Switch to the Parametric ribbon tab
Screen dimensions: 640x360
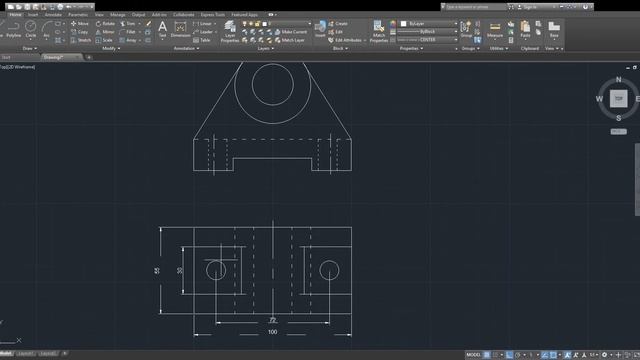click(x=78, y=15)
